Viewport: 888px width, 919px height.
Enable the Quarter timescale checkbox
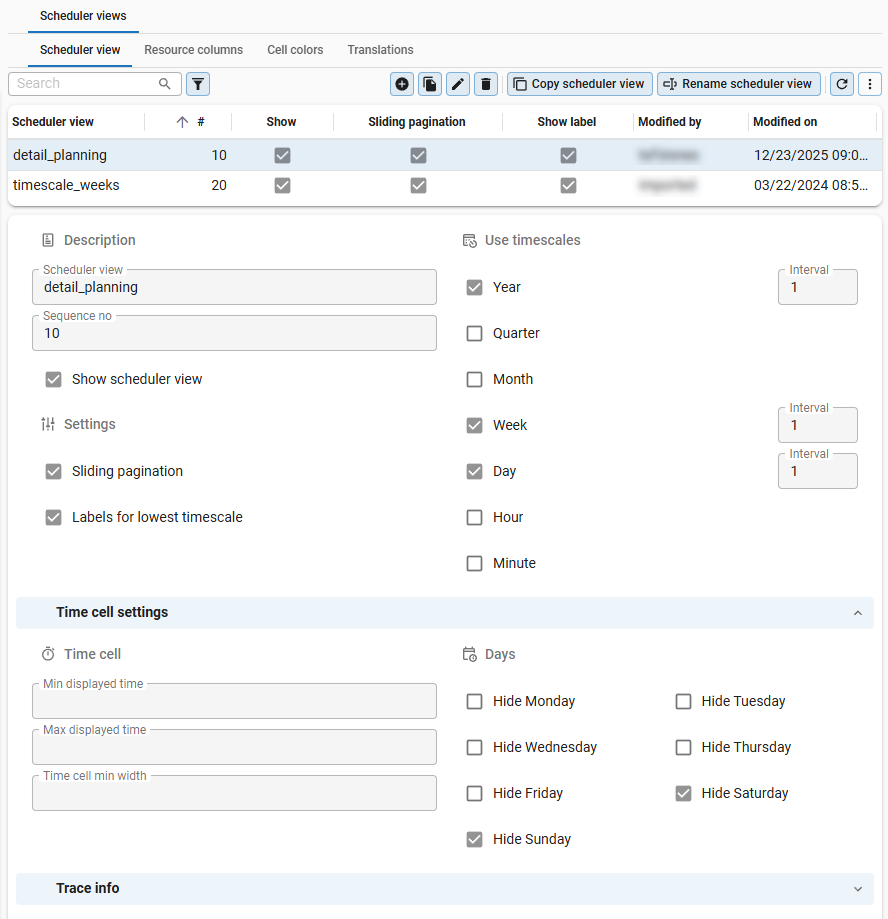point(474,333)
